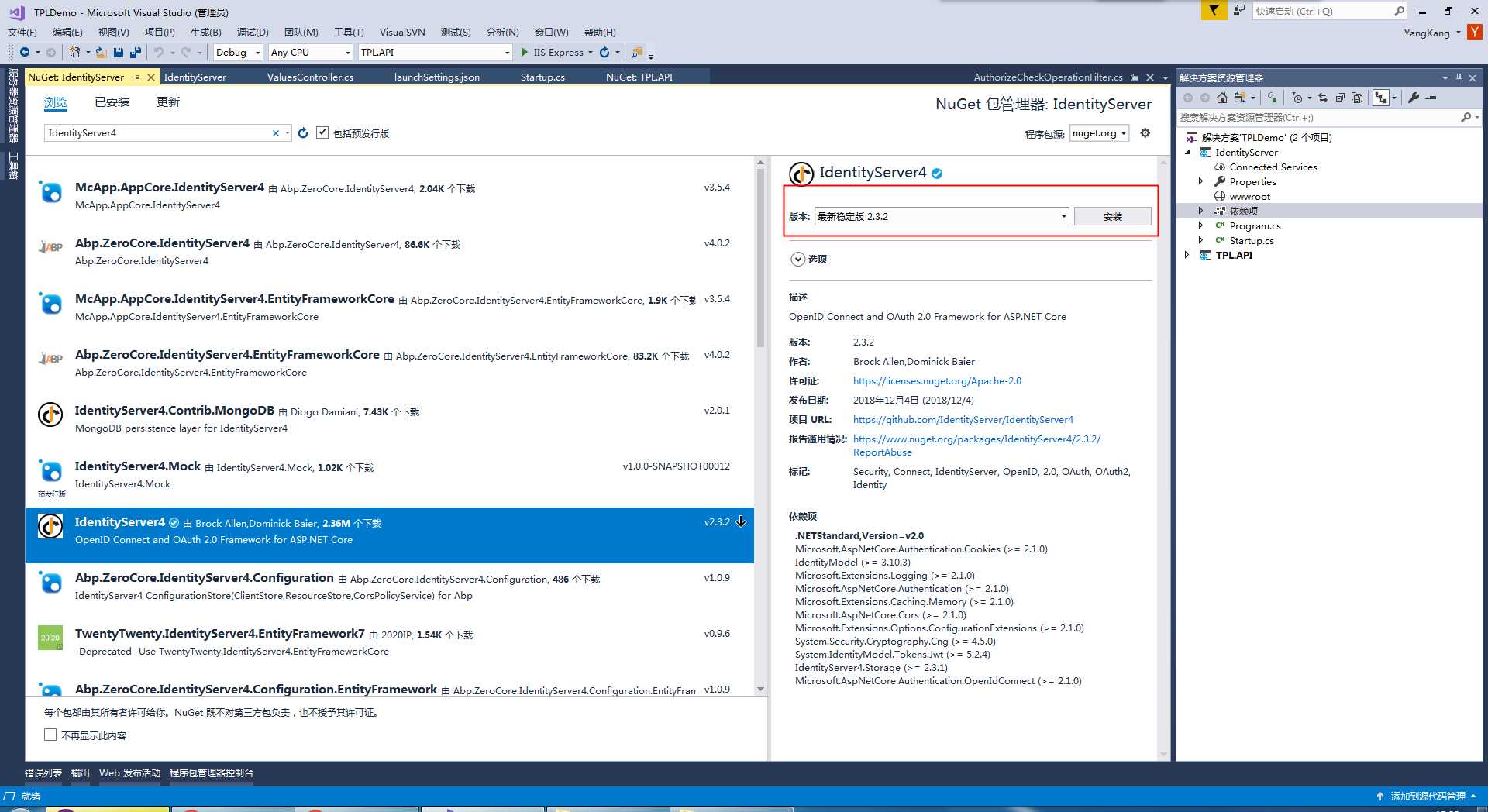Image resolution: width=1488 pixels, height=812 pixels.
Task: Open the File menu
Action: [x=22, y=32]
